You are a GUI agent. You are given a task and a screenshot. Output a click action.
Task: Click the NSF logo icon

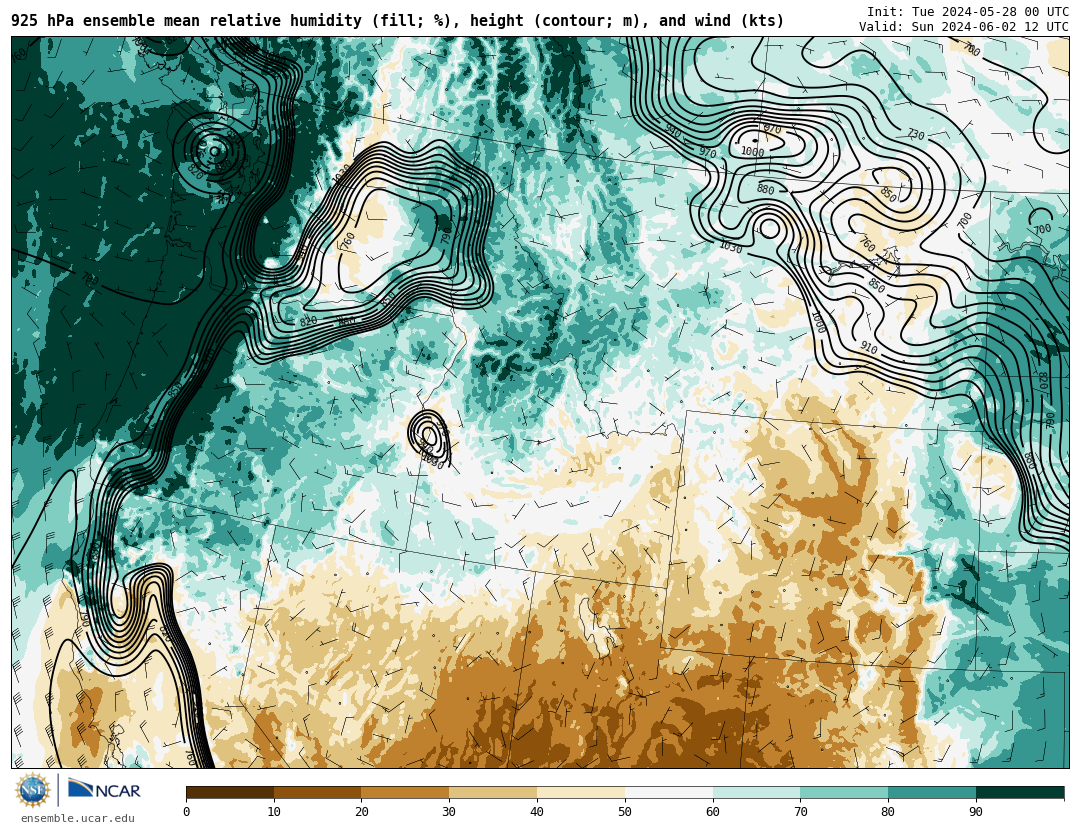[33, 790]
